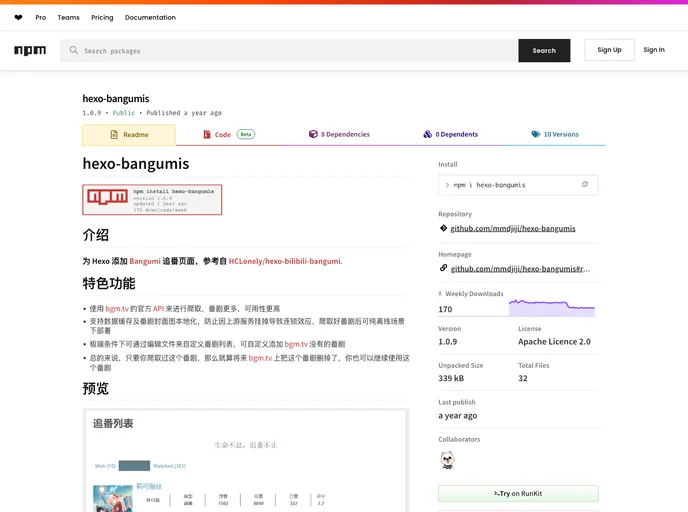
Task: Click the Total Files value 32
Action: (523, 378)
